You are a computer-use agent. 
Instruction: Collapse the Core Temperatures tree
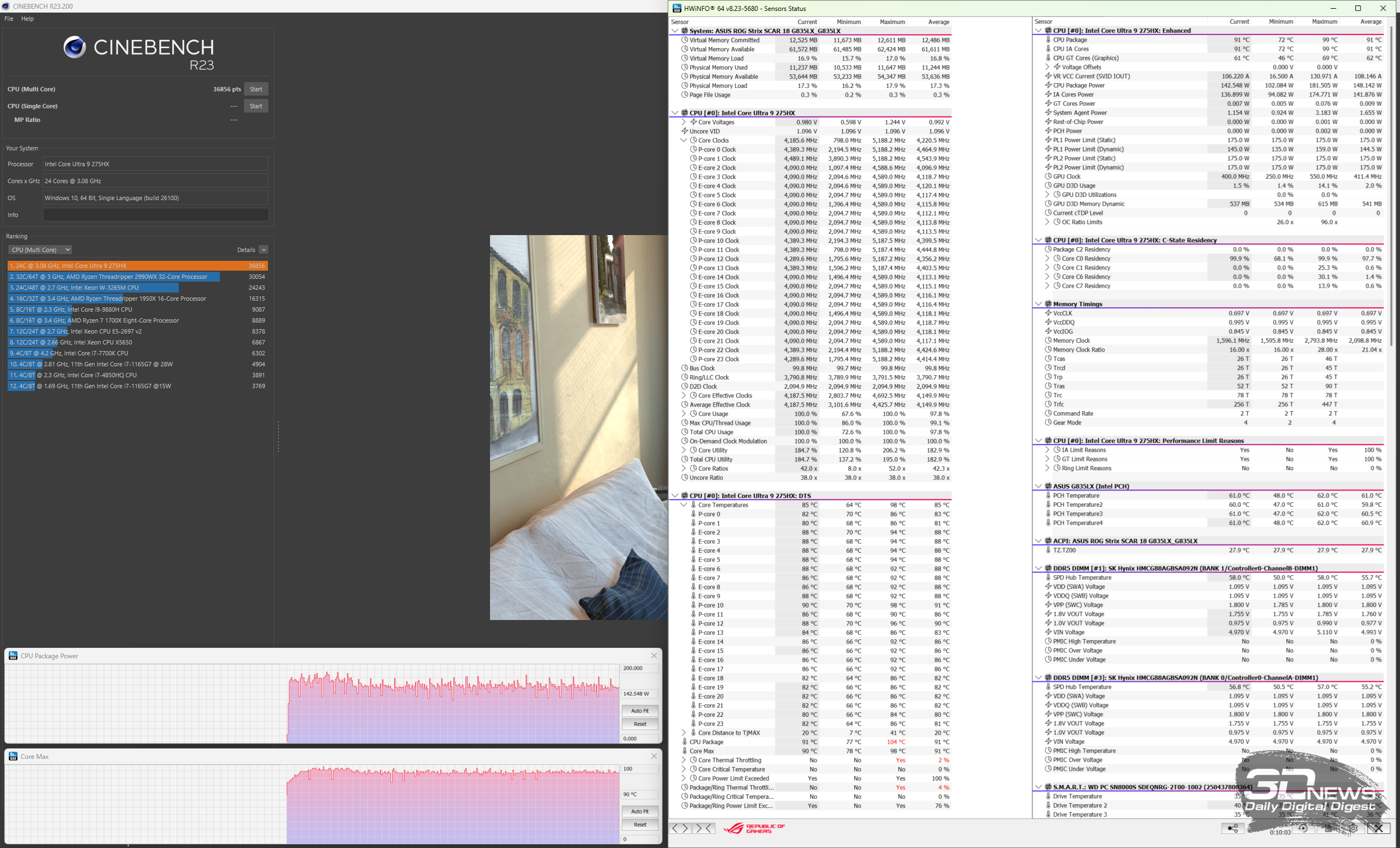(684, 505)
